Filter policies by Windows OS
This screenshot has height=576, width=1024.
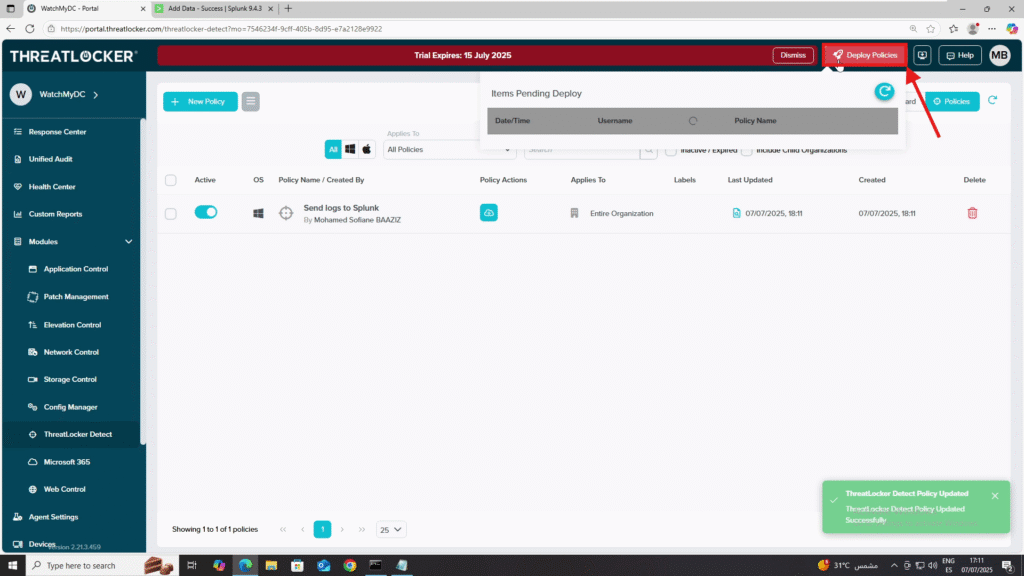(x=350, y=150)
